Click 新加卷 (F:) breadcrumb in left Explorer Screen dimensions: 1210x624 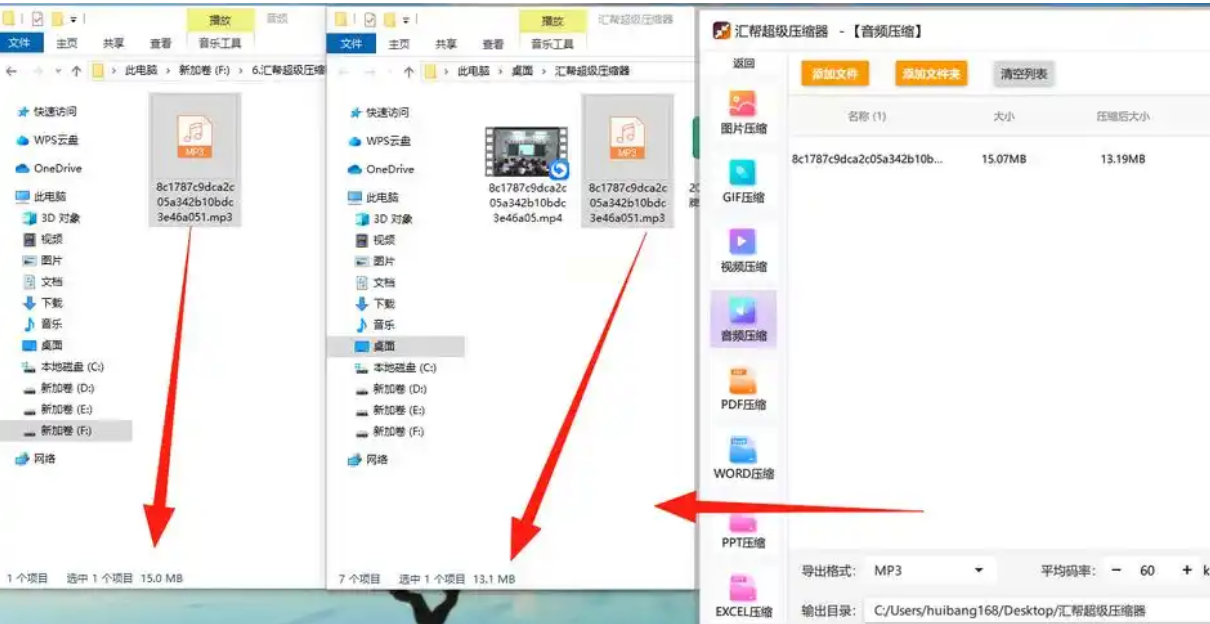click(203, 70)
